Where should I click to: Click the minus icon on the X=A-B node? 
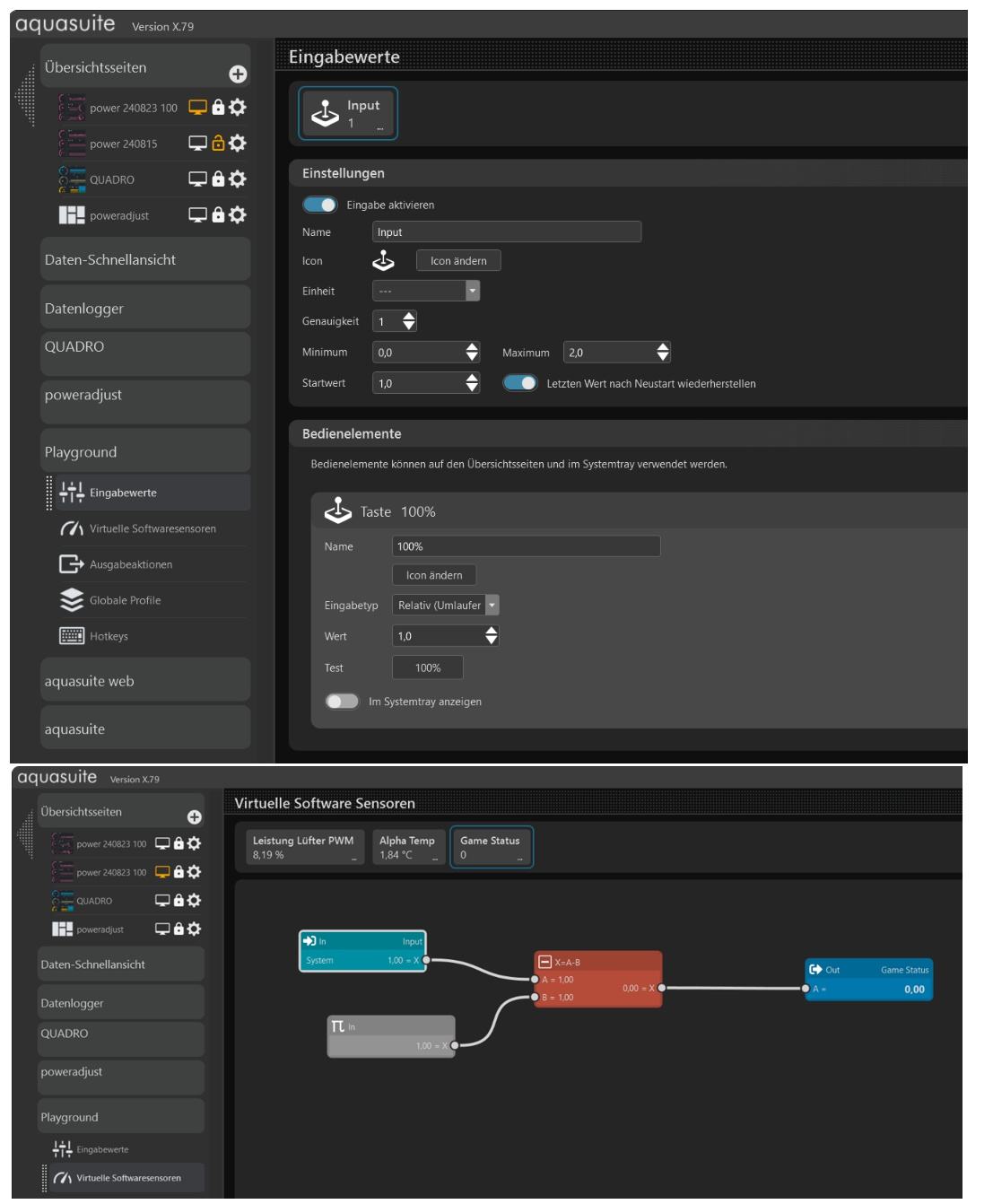click(544, 962)
